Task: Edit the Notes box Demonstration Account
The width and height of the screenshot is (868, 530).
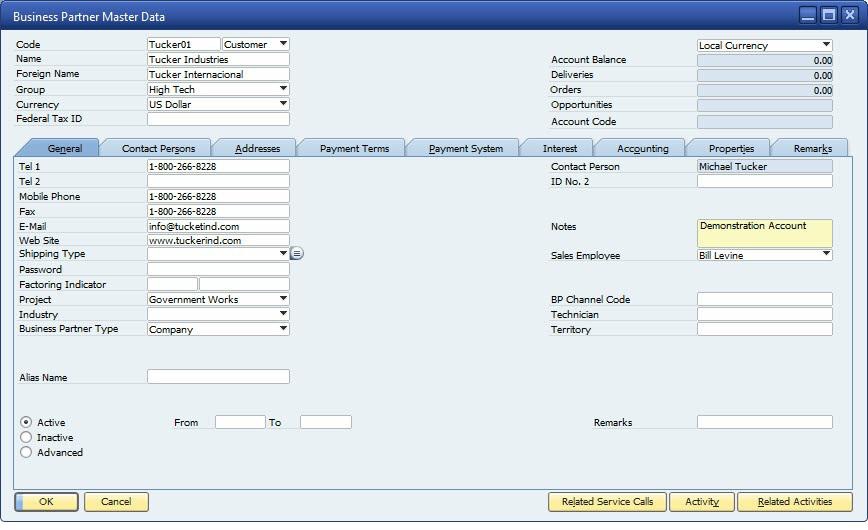Action: click(x=764, y=233)
